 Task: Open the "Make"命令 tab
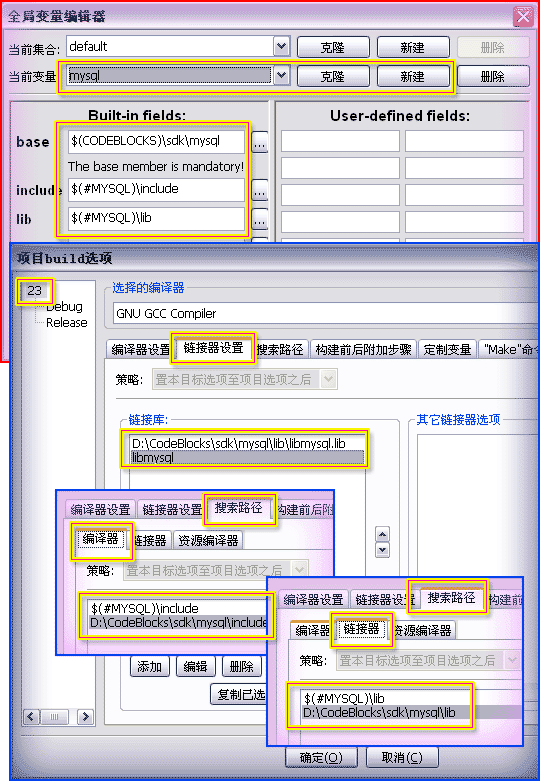(508, 350)
